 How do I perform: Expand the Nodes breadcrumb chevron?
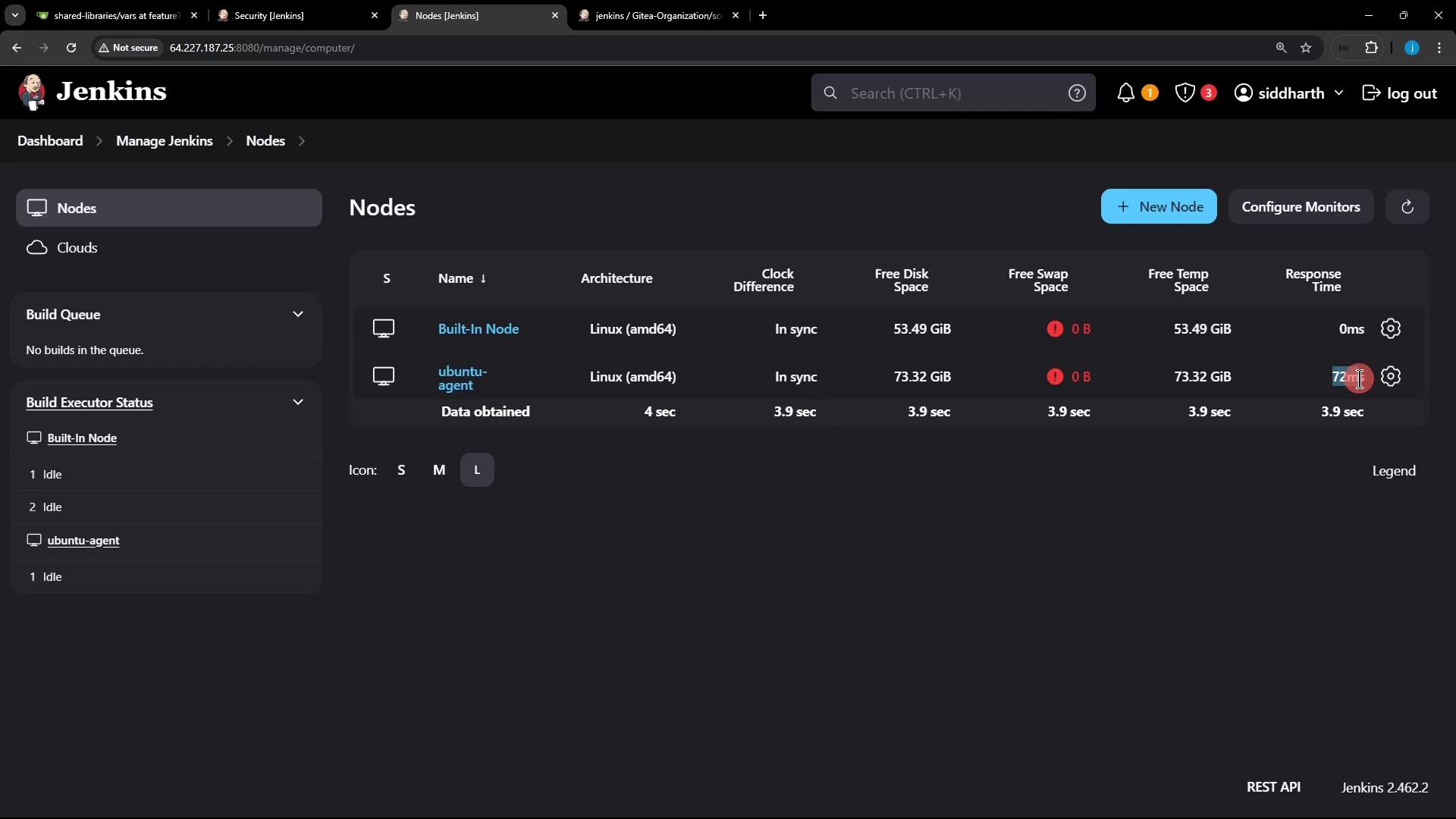[x=302, y=141]
